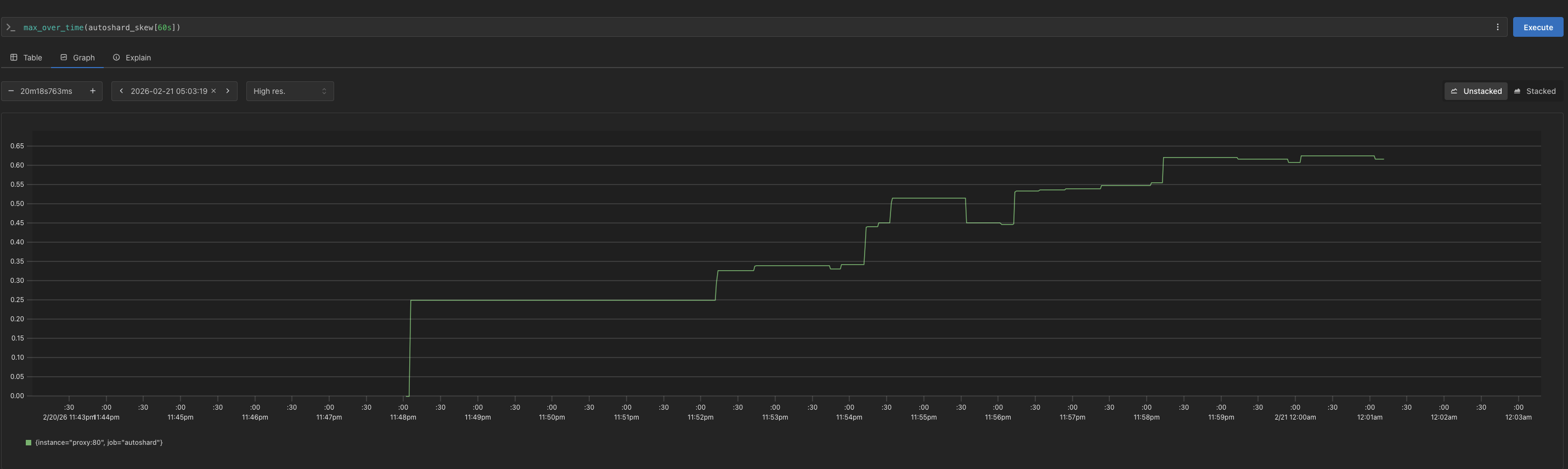The height and width of the screenshot is (469, 1568).
Task: Select the proxy:80 autoshard legend series
Action: (99, 443)
